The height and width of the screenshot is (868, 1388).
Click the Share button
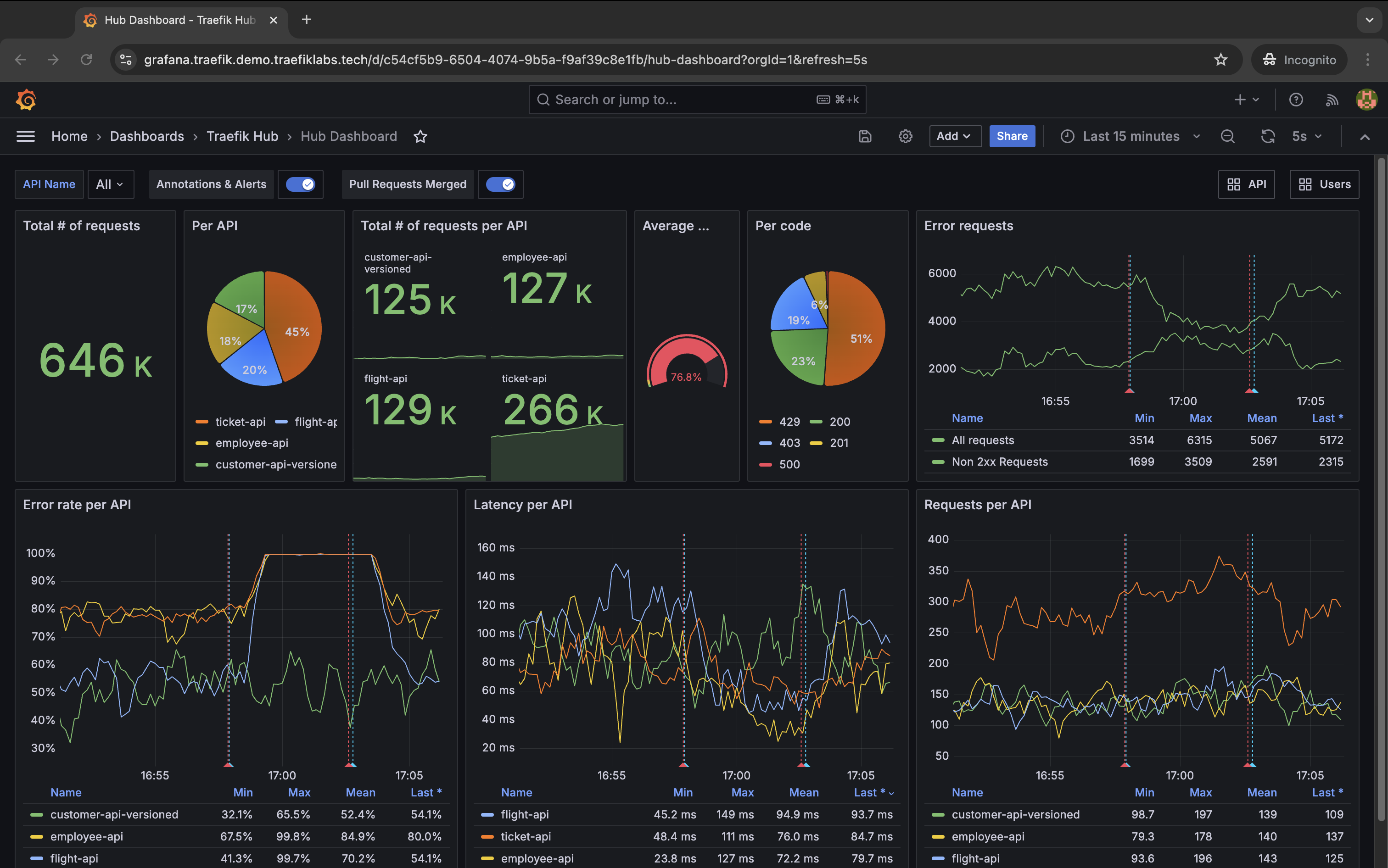1012,136
